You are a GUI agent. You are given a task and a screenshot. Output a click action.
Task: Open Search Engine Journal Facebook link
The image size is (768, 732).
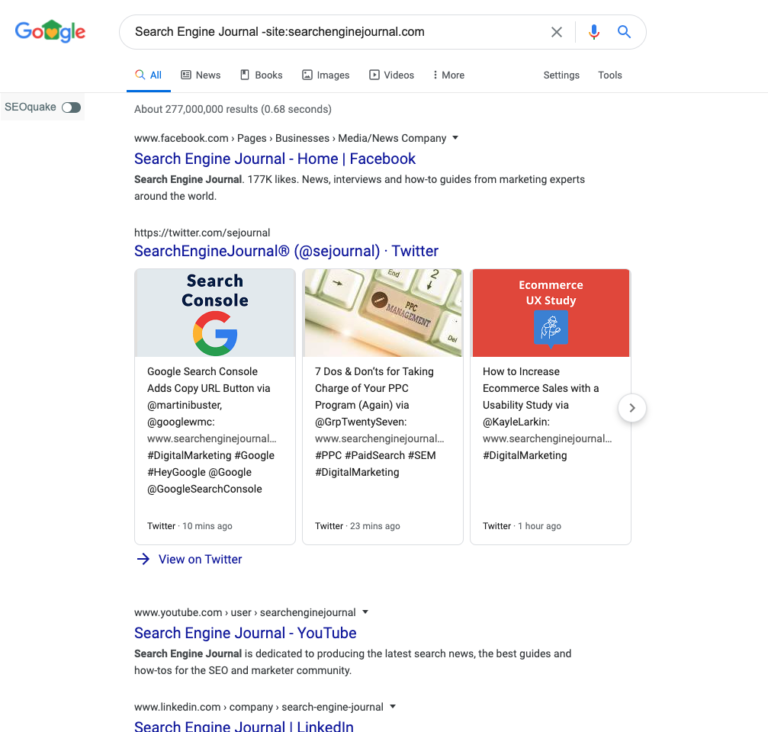tap(275, 159)
